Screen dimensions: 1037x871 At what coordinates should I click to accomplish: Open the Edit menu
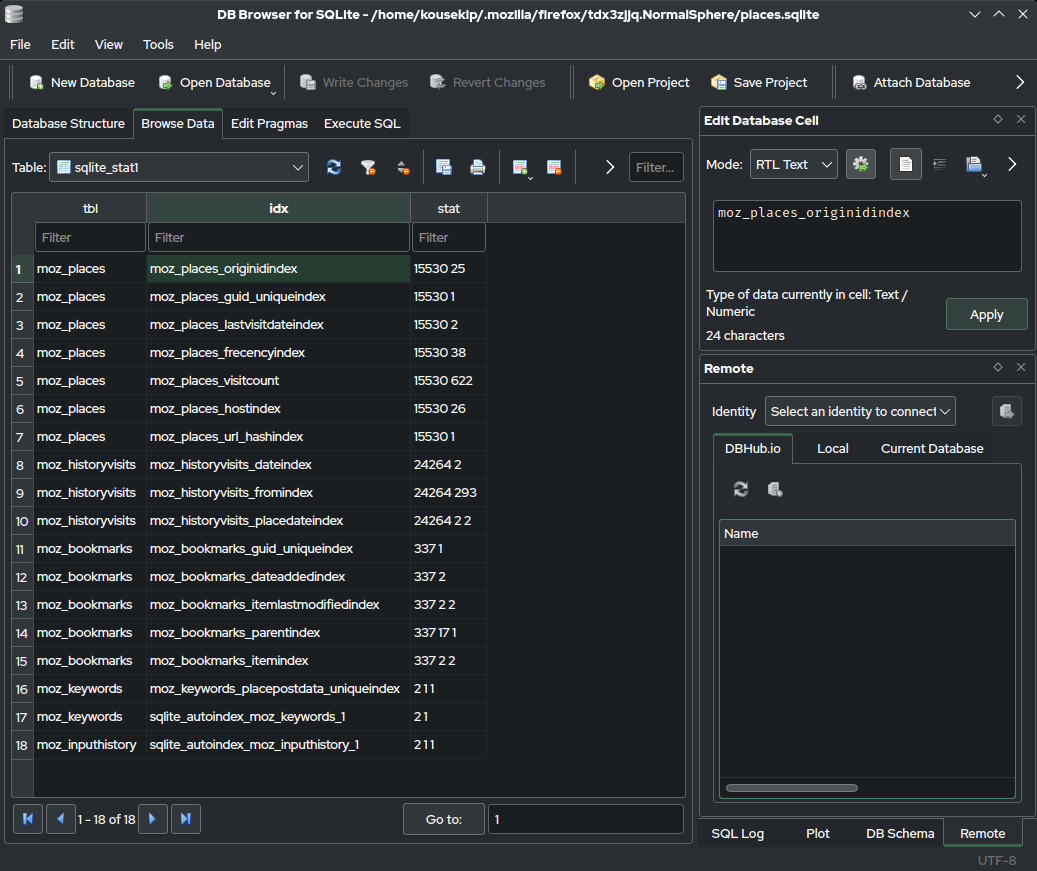point(62,44)
